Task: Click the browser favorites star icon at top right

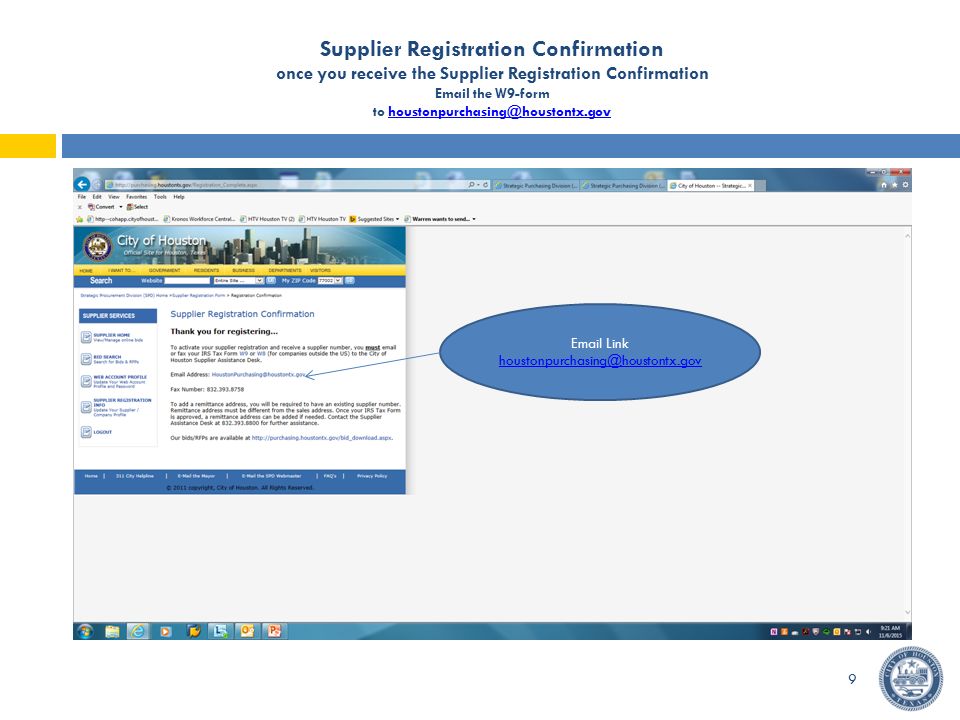Action: coord(894,185)
